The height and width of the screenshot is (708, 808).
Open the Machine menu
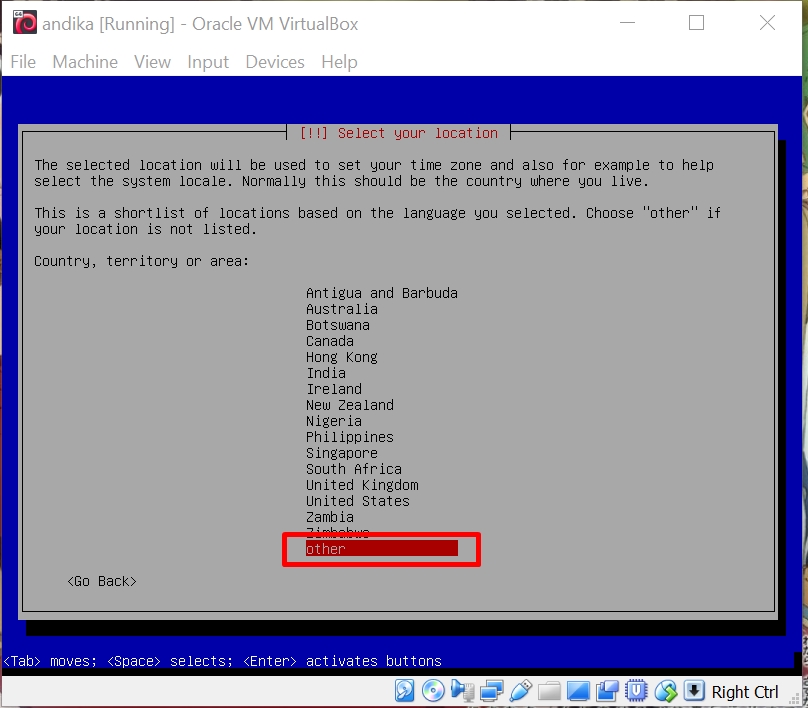pyautogui.click(x=85, y=62)
